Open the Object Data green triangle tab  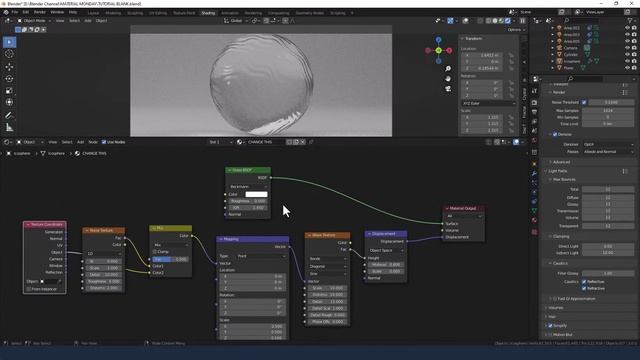534,211
